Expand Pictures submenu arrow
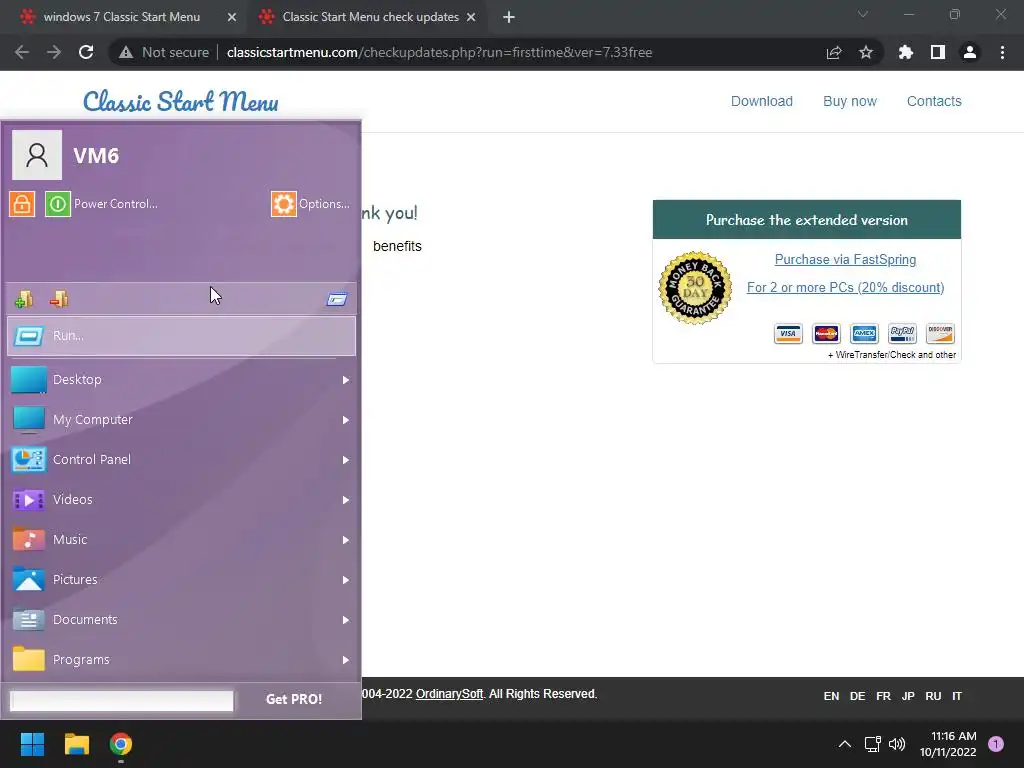This screenshot has height=768, width=1024. pyautogui.click(x=345, y=580)
